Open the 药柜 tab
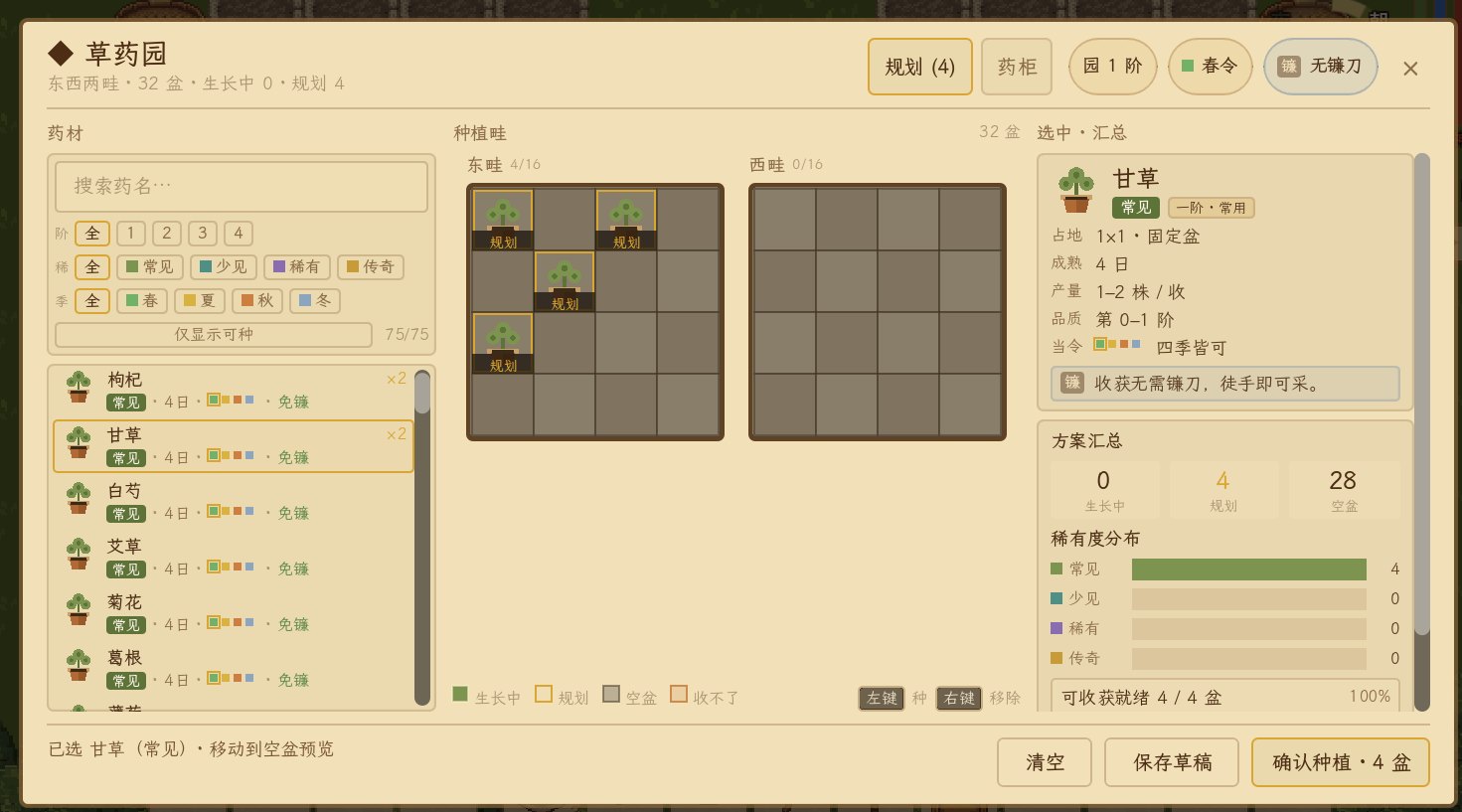The image size is (1462, 812). point(1017,67)
